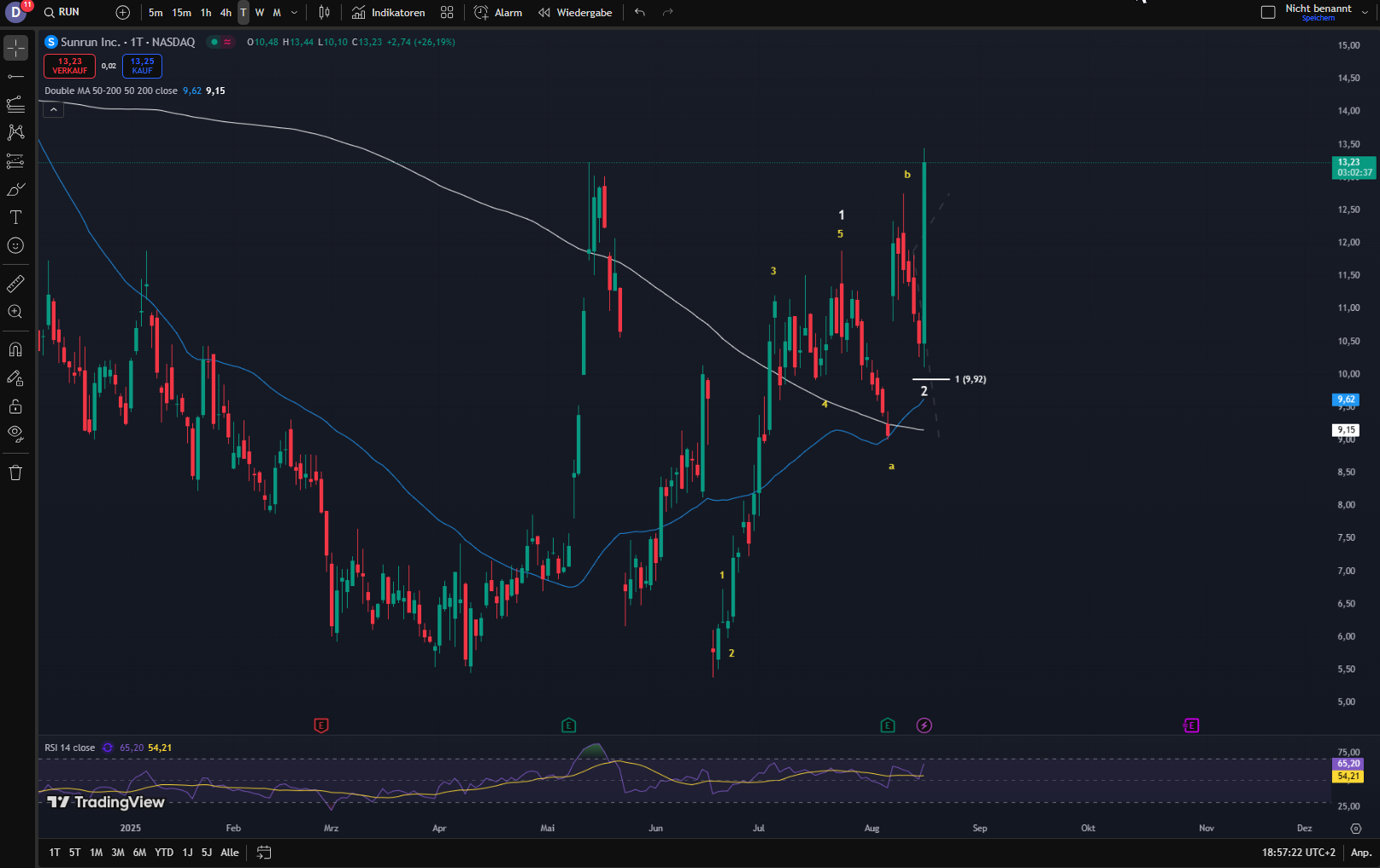The image size is (1380, 868).
Task: Toggle magnet mode for drawings
Action: click(15, 349)
